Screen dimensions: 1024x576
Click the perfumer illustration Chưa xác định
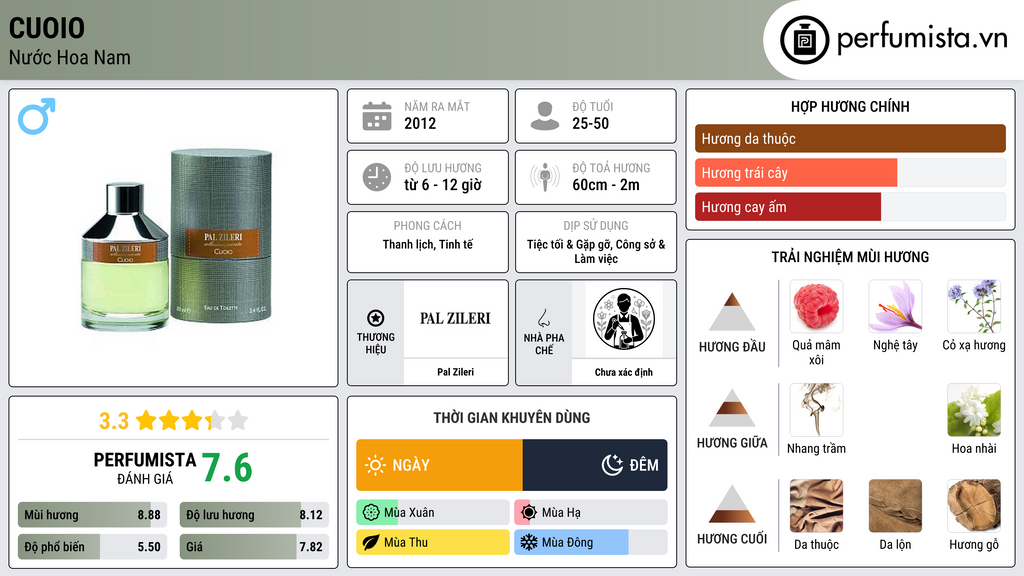tap(624, 319)
